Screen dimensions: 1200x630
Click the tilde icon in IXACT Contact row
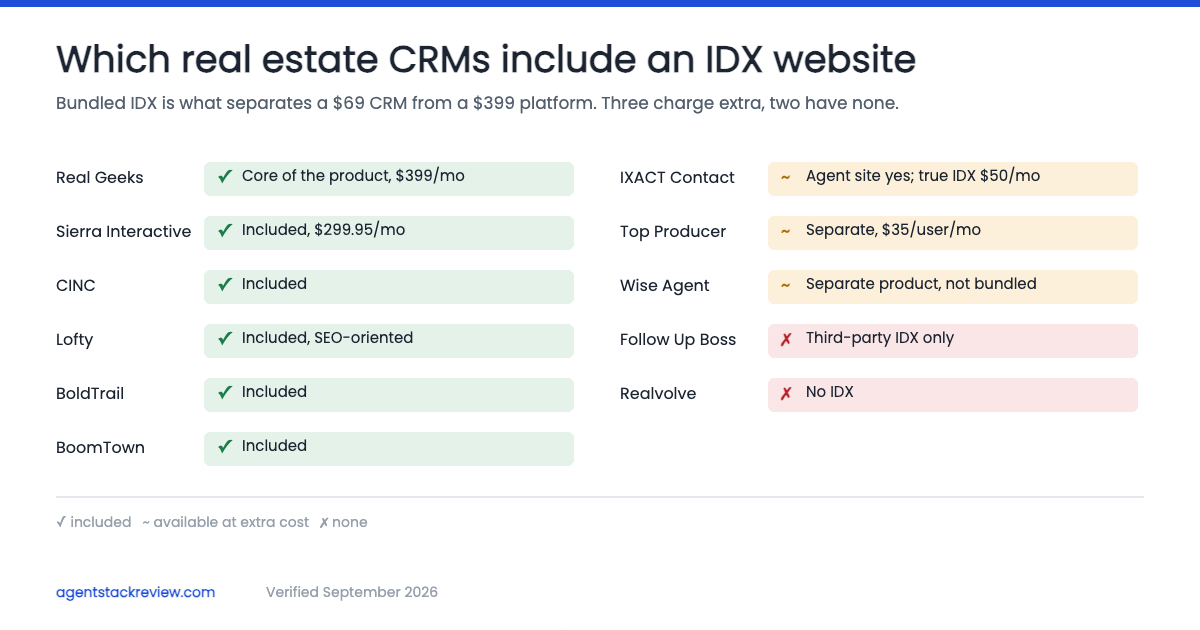click(x=786, y=177)
